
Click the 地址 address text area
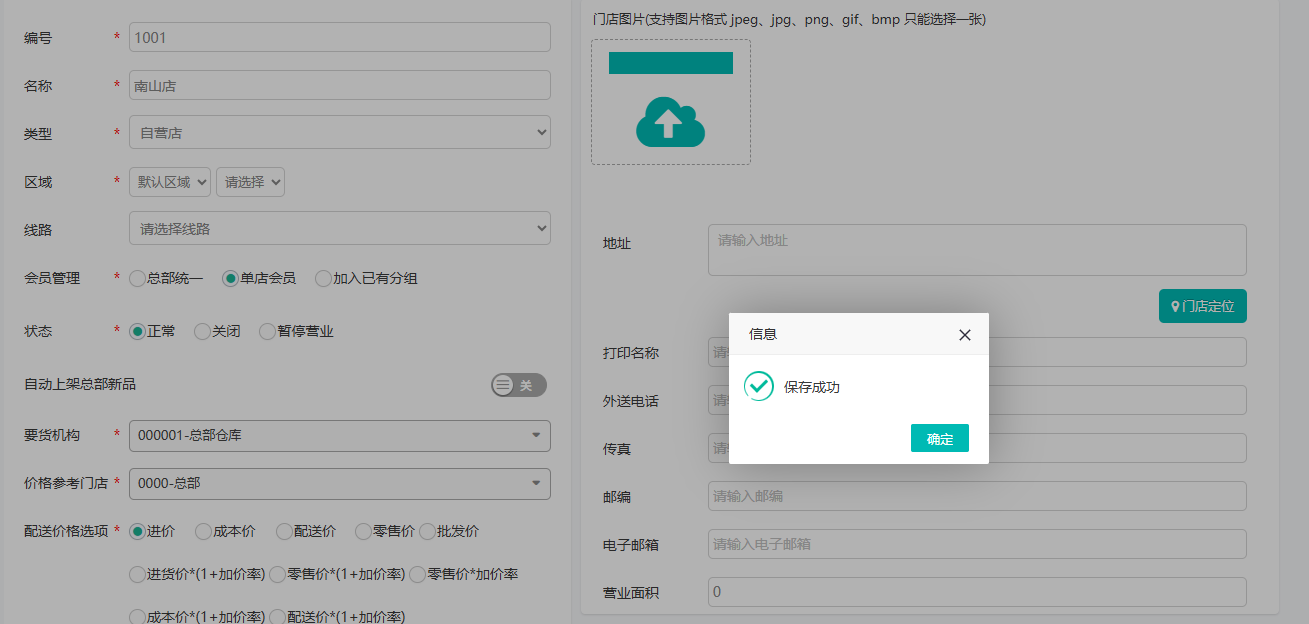click(977, 250)
